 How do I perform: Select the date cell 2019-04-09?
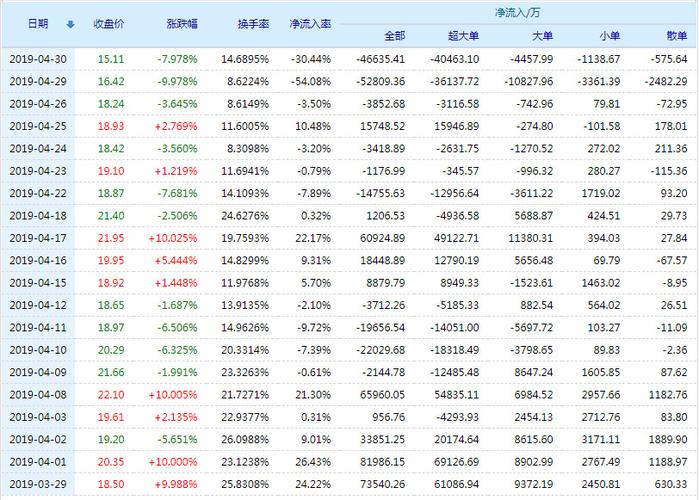(x=38, y=372)
